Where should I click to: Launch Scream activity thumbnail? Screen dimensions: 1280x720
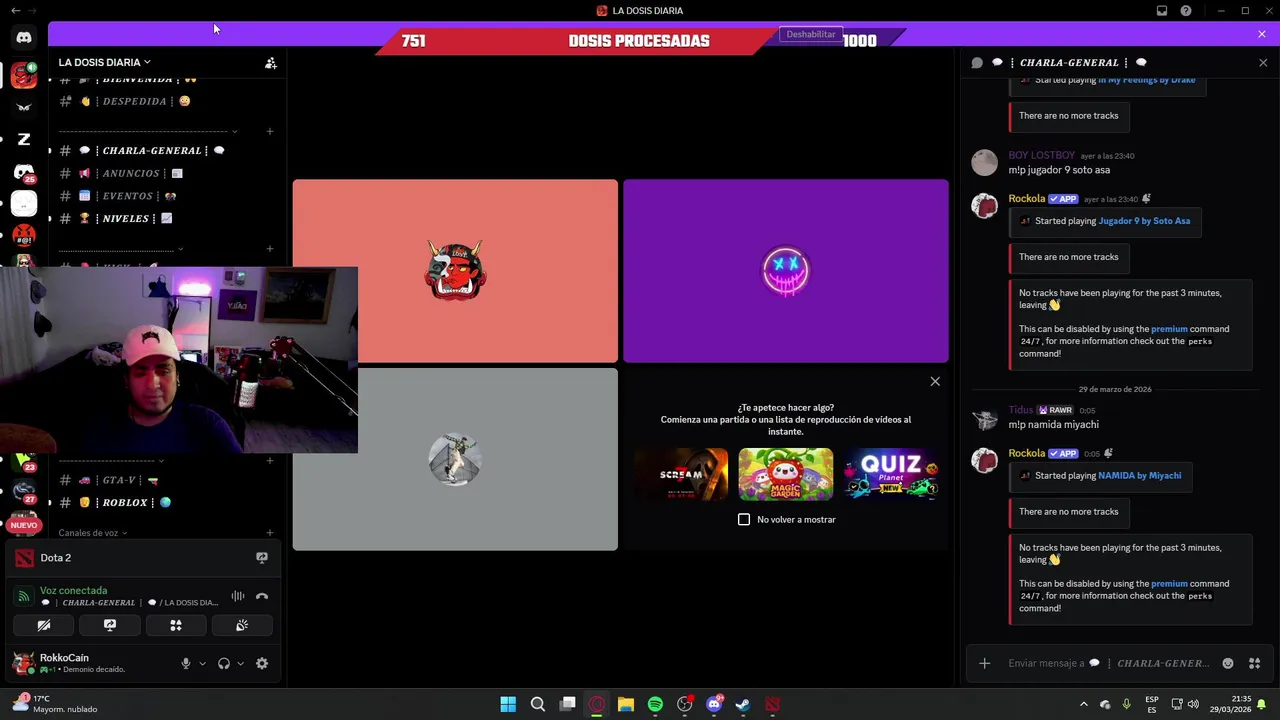click(x=681, y=474)
